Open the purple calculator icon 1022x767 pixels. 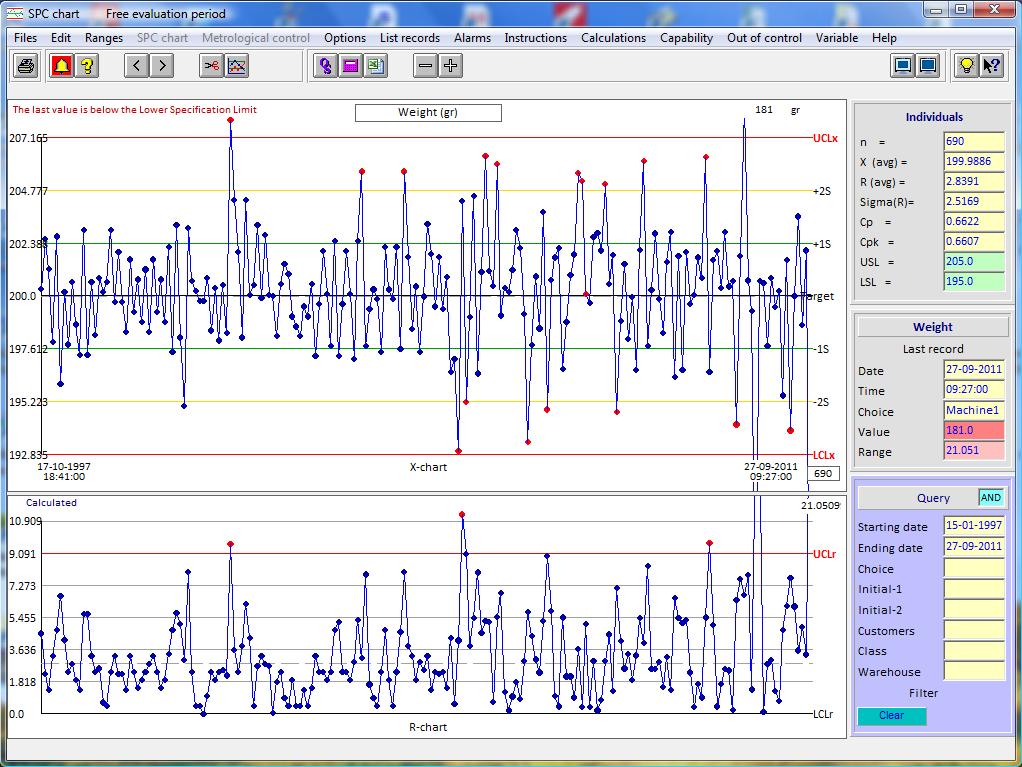point(351,66)
